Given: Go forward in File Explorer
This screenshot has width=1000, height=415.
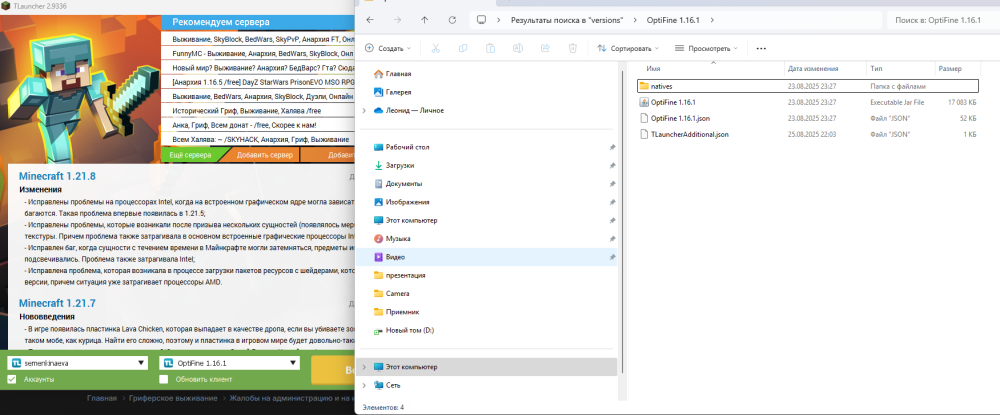Looking at the screenshot, I should (397, 20).
